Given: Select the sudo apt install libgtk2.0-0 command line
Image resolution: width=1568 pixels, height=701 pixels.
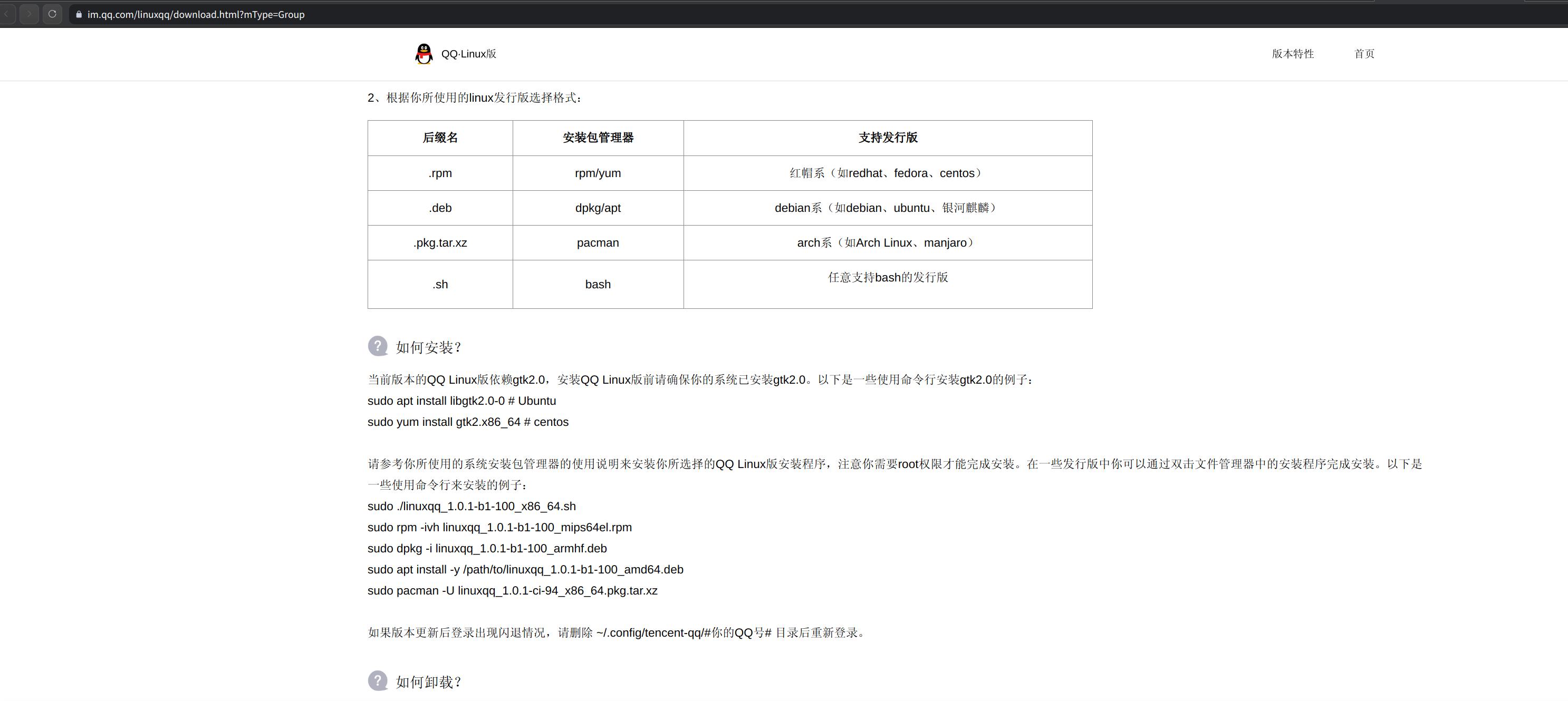Looking at the screenshot, I should tap(461, 401).
